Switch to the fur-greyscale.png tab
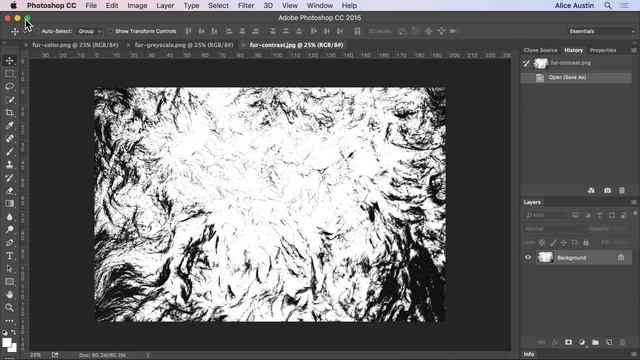Screen dimensions: 640x360 point(184,45)
